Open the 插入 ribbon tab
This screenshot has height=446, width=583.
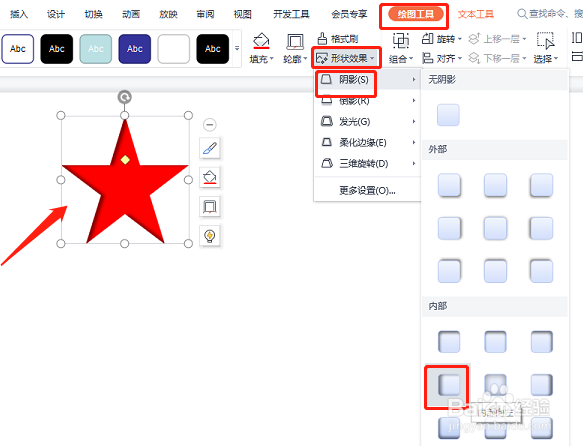click(x=19, y=14)
